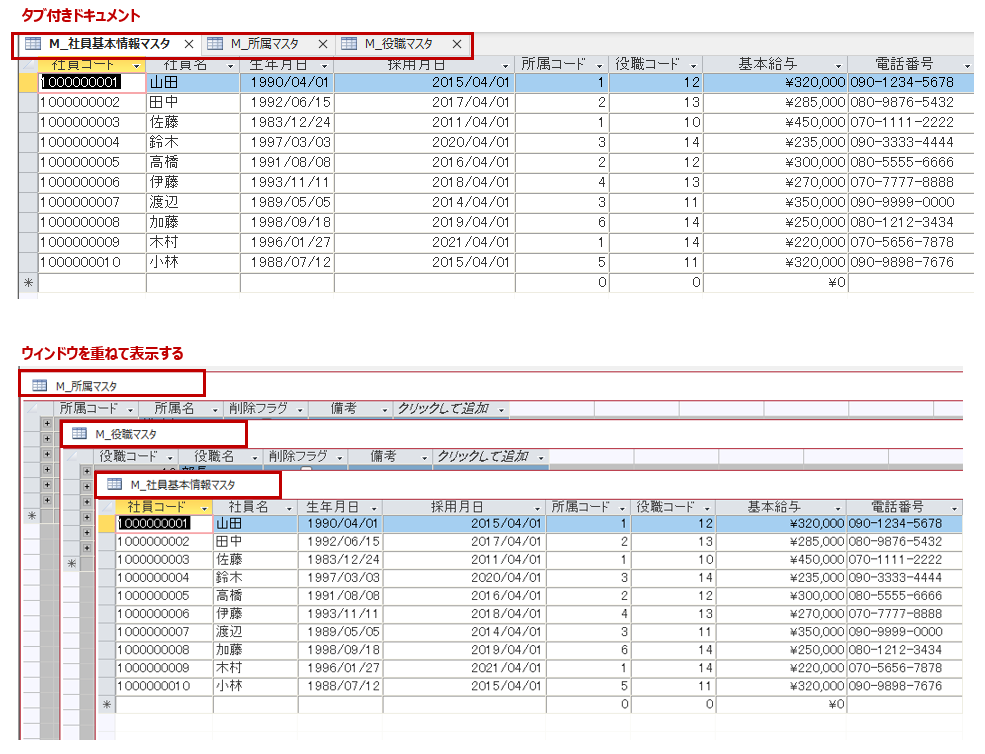
Task: Click 備考 column header in M_役職マスタ window
Action: (382, 456)
